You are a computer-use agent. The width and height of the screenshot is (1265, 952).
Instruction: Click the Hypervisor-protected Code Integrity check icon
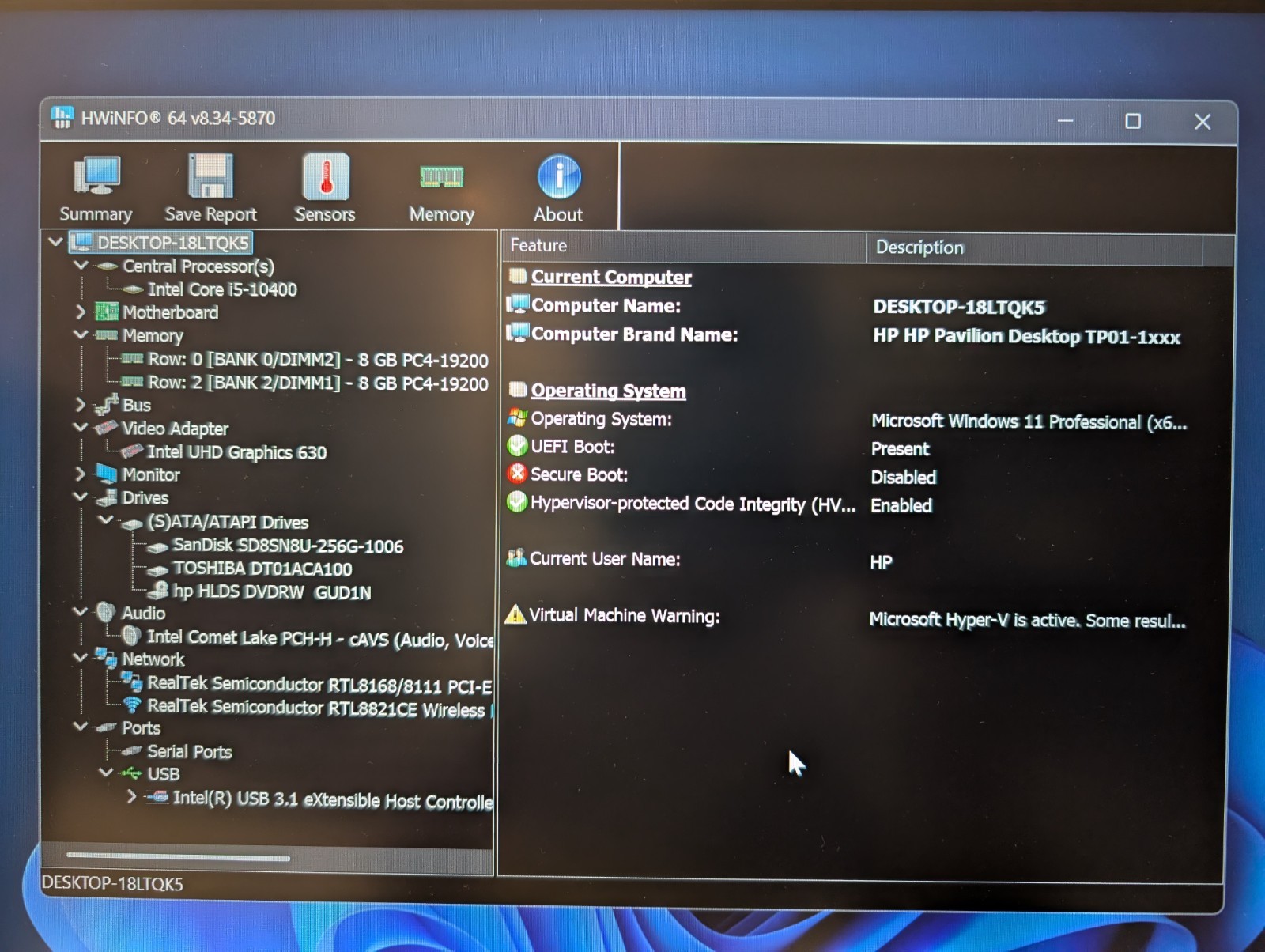517,502
